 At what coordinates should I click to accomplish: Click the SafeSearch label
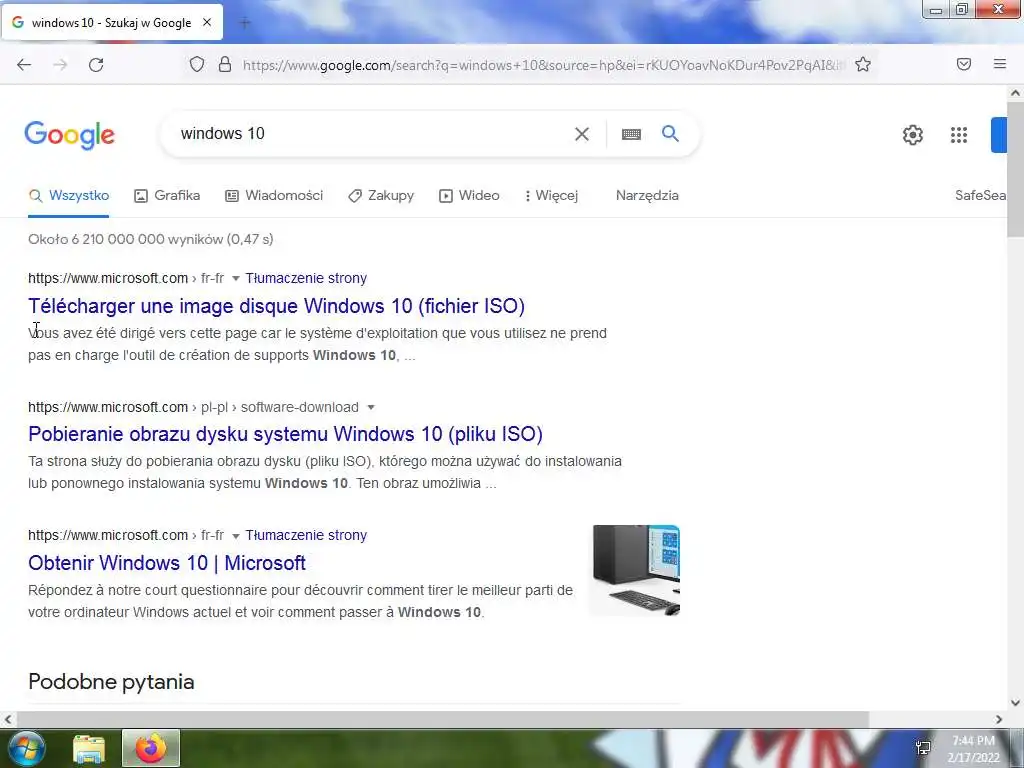click(x=980, y=195)
